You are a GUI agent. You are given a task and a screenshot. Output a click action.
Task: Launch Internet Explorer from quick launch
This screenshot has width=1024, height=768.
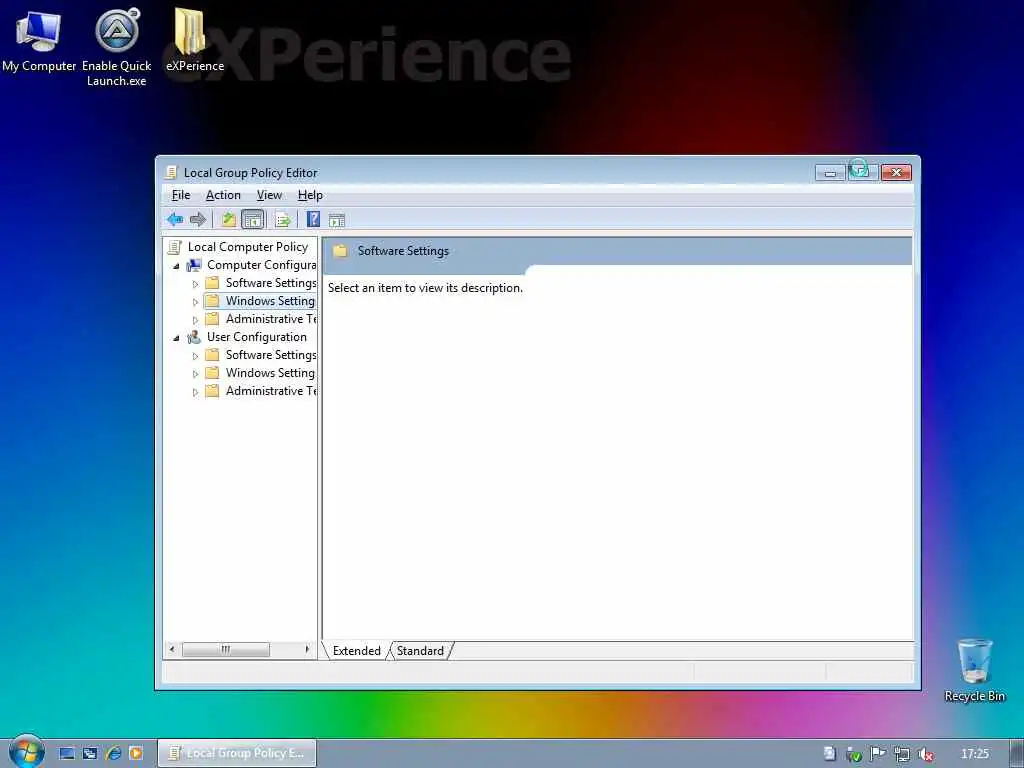114,753
